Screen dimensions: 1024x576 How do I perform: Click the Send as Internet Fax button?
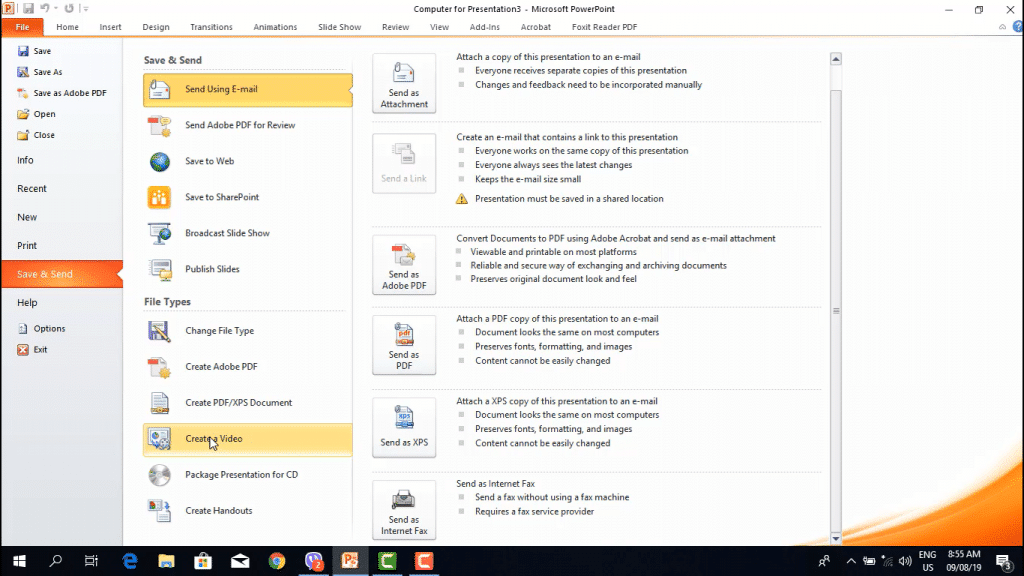pos(404,510)
